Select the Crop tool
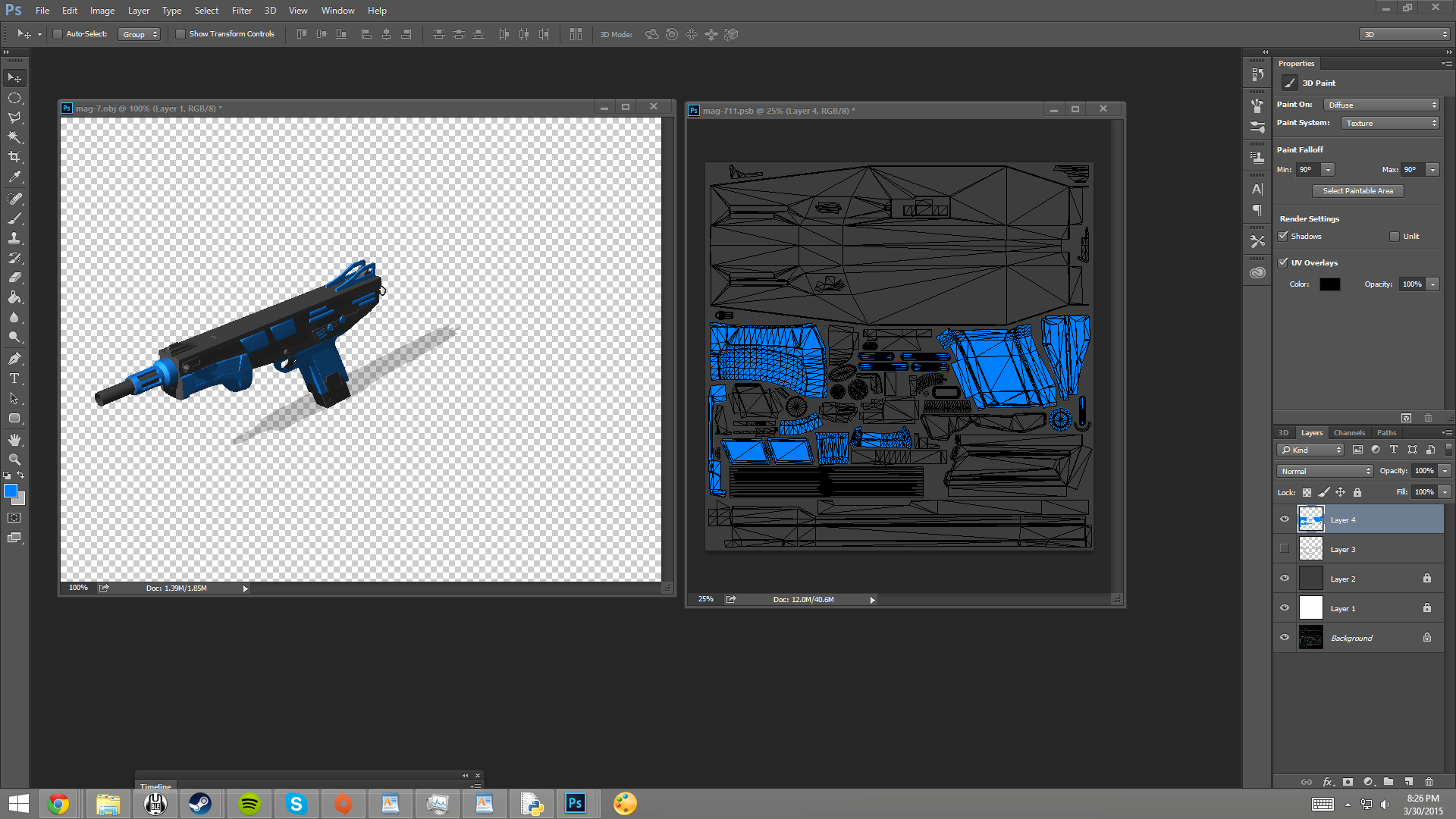This screenshot has height=819, width=1456. tap(14, 157)
